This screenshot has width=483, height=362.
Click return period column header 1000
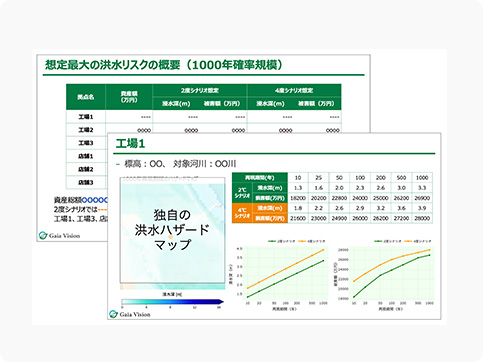(422, 178)
